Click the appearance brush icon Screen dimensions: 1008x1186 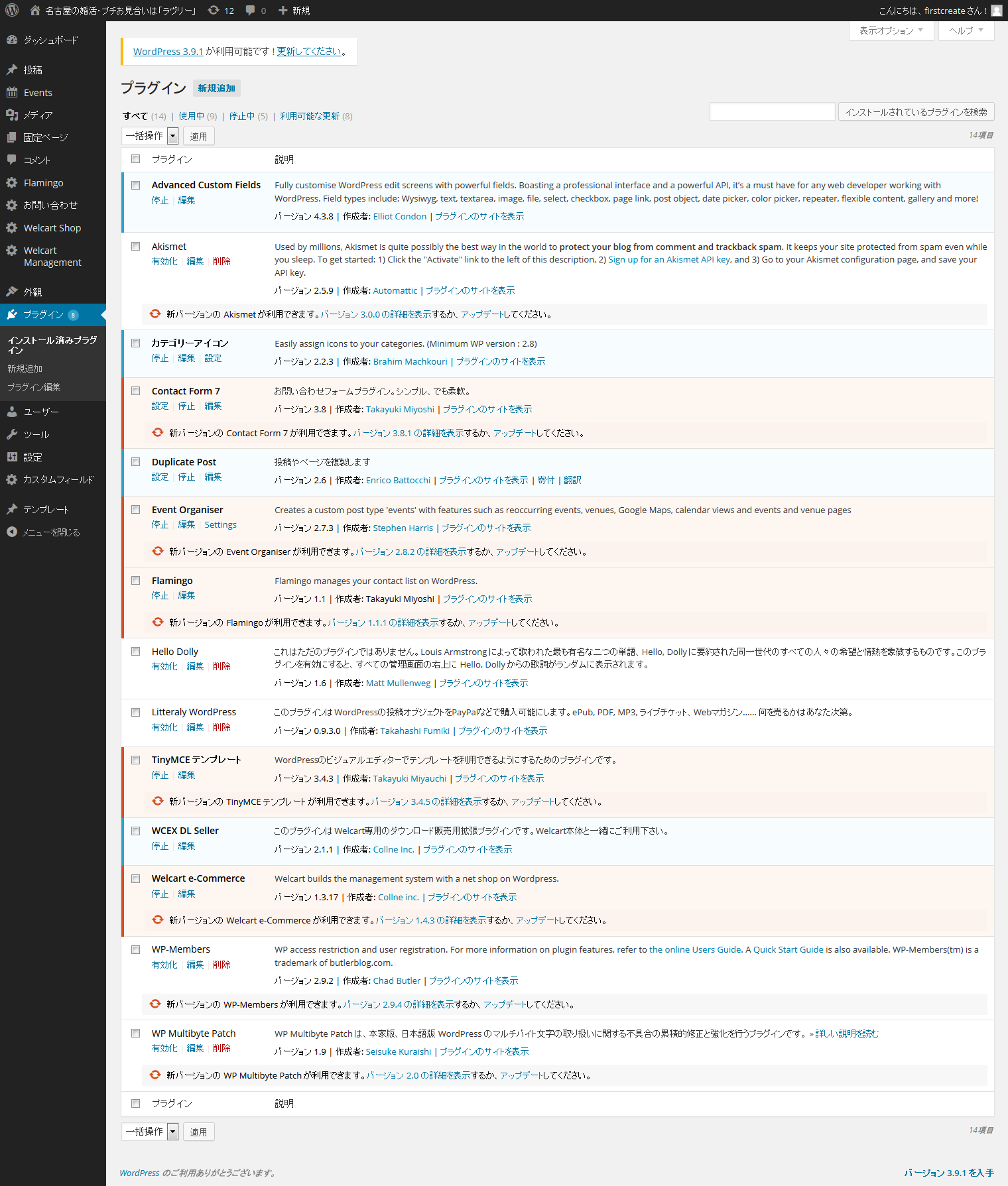[x=12, y=292]
